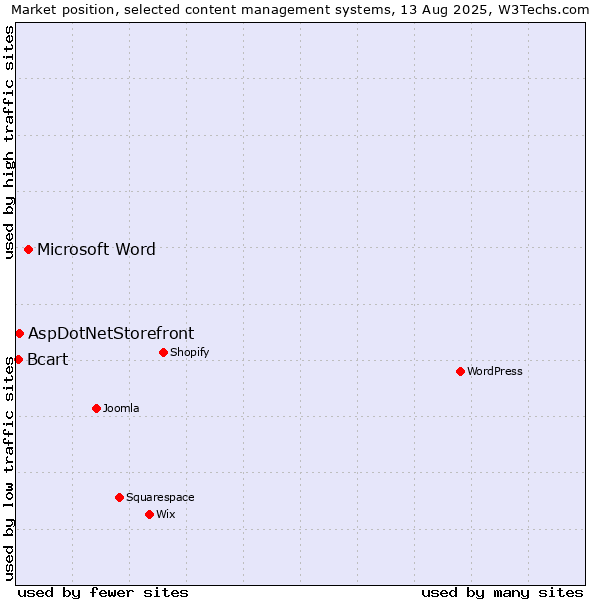Click the Microsoft Word red data point
The height and width of the screenshot is (600, 600).
coord(28,249)
